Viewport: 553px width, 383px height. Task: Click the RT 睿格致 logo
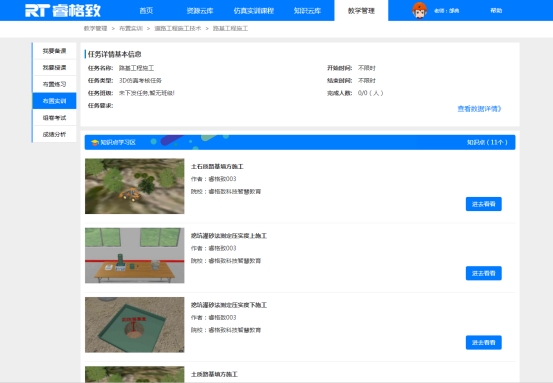(63, 11)
